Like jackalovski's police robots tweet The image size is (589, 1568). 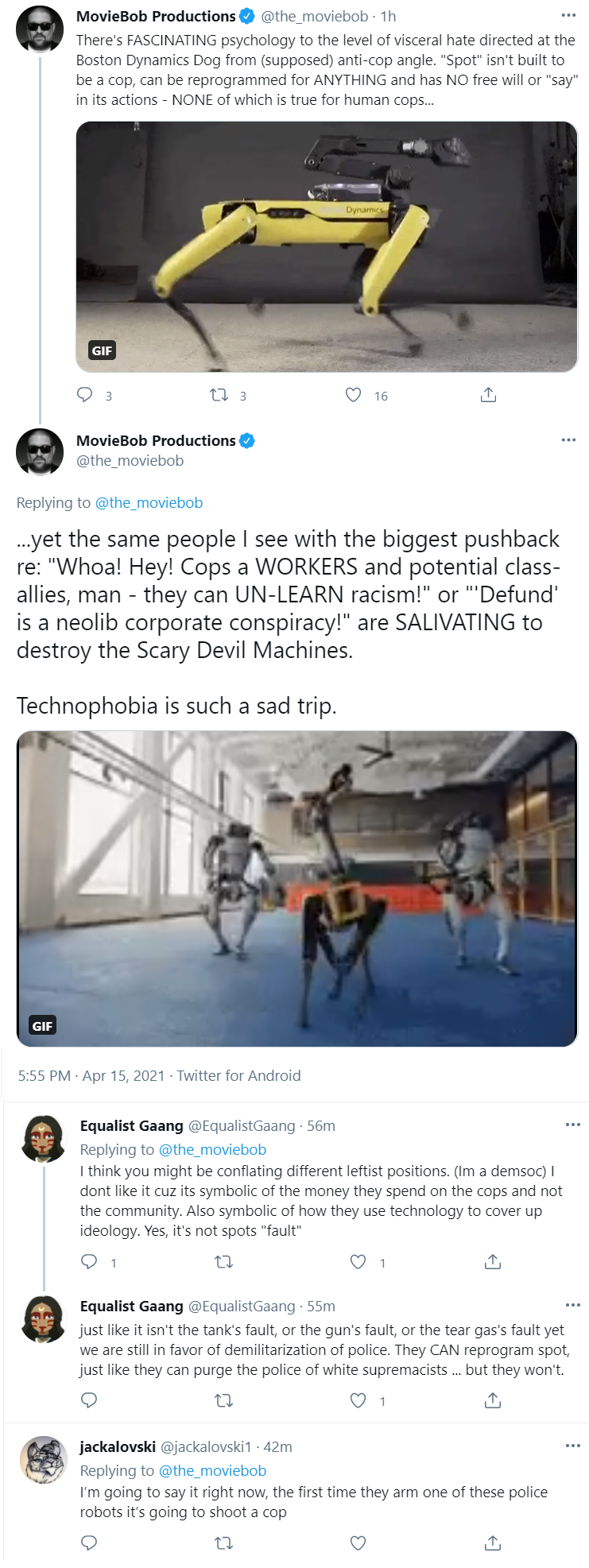pos(358,1543)
